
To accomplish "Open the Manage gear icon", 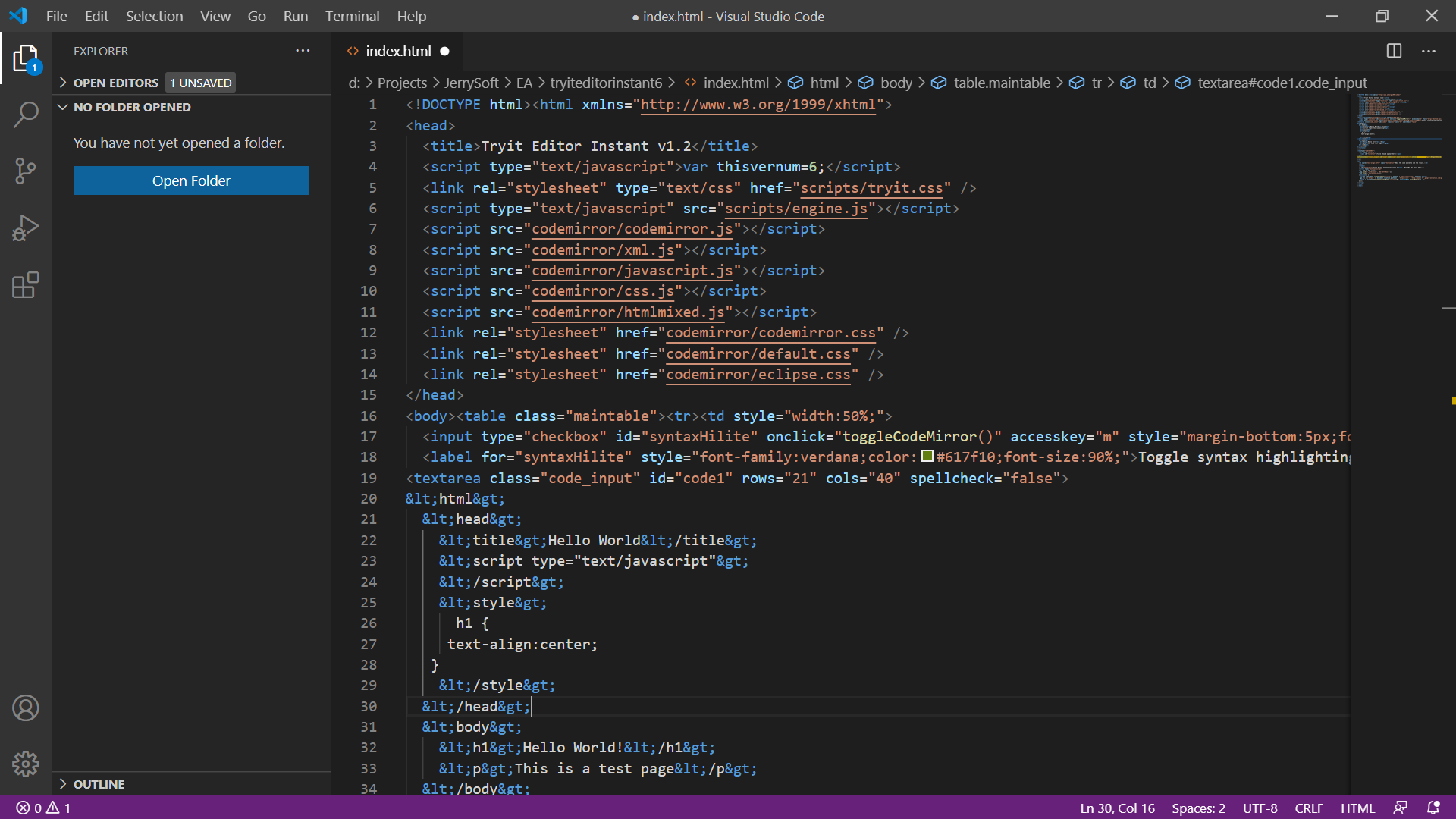I will 26,764.
